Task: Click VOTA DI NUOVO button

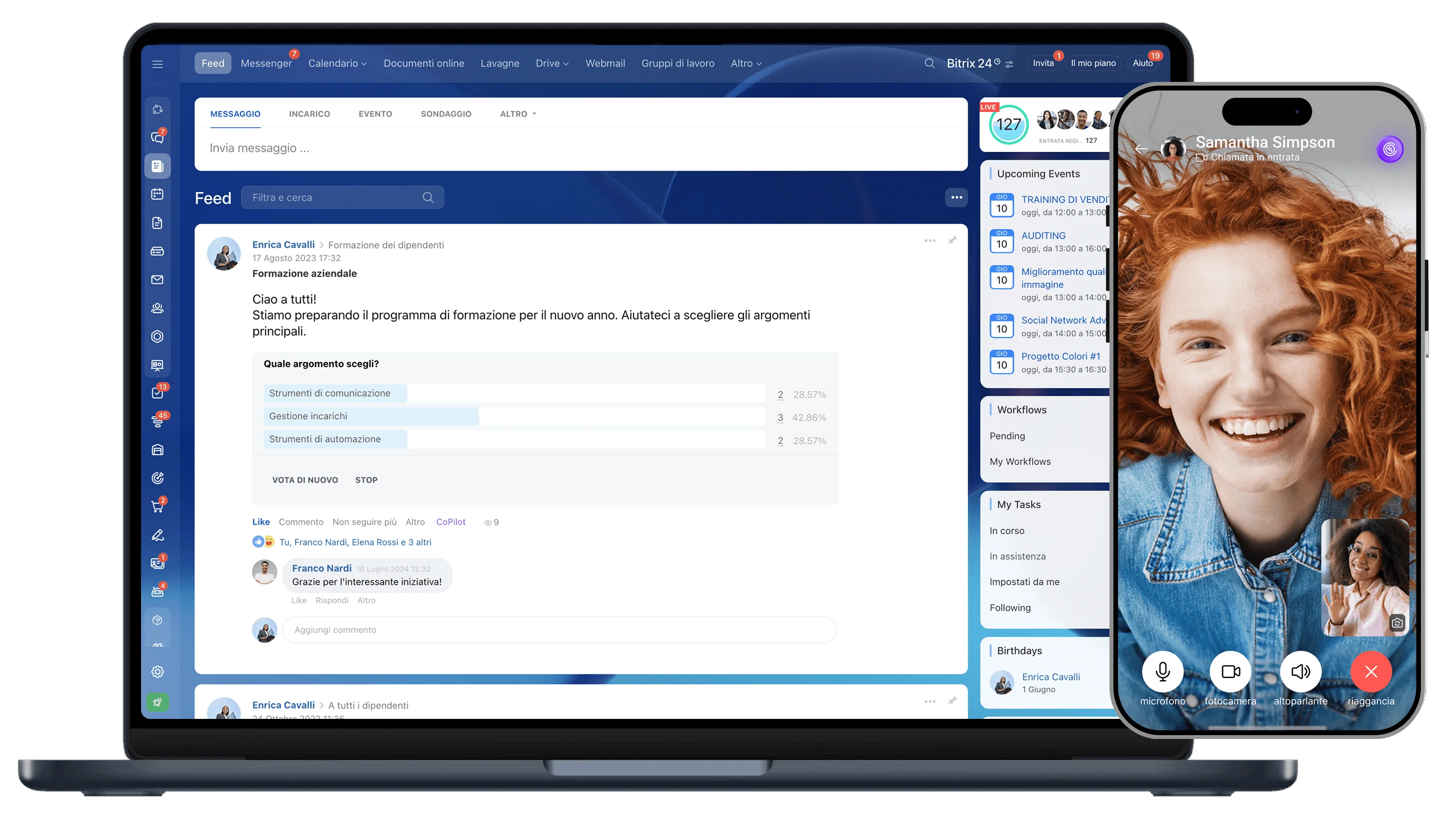Action: click(x=305, y=480)
